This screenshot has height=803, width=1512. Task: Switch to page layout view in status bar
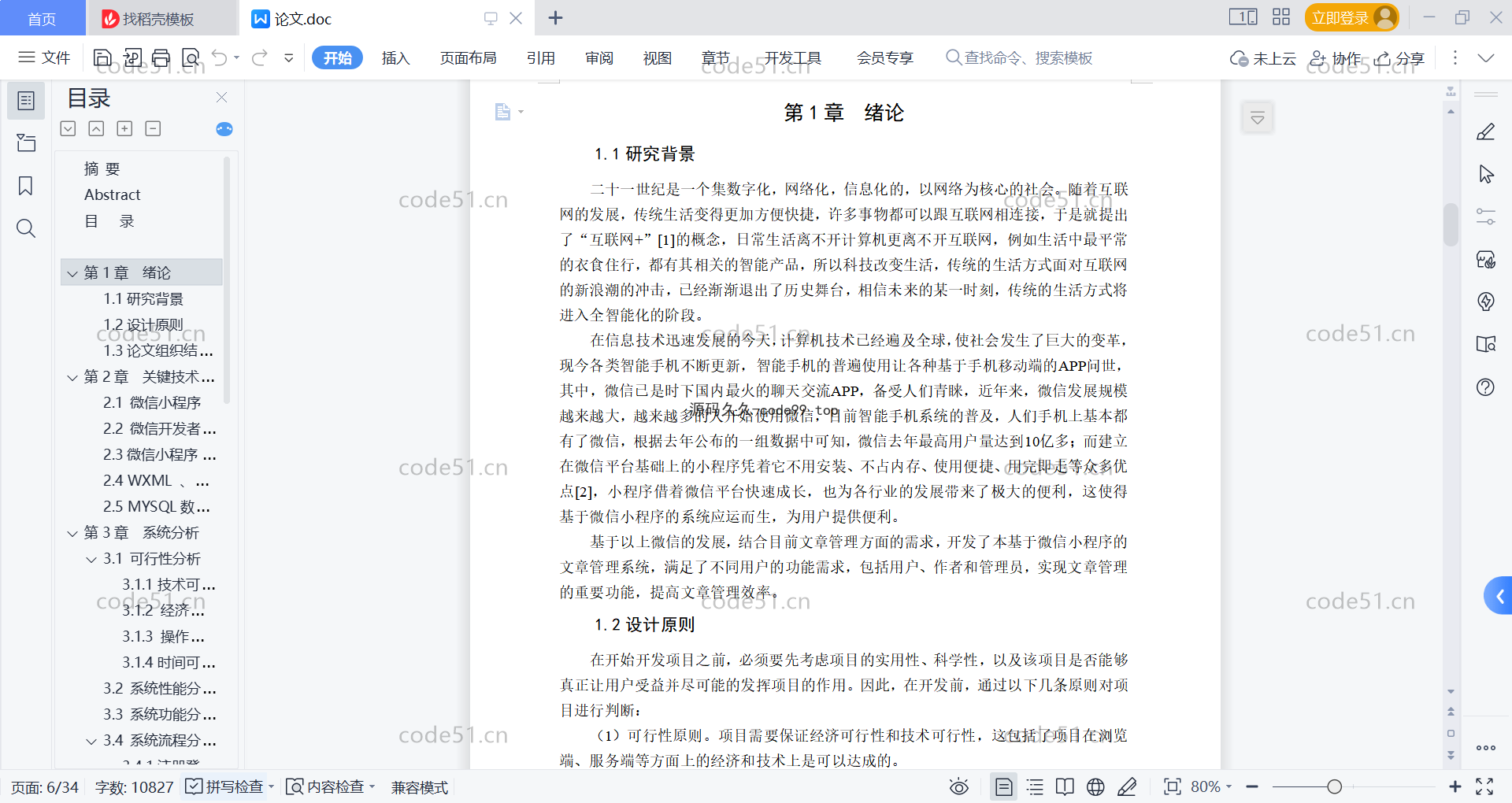(1003, 786)
